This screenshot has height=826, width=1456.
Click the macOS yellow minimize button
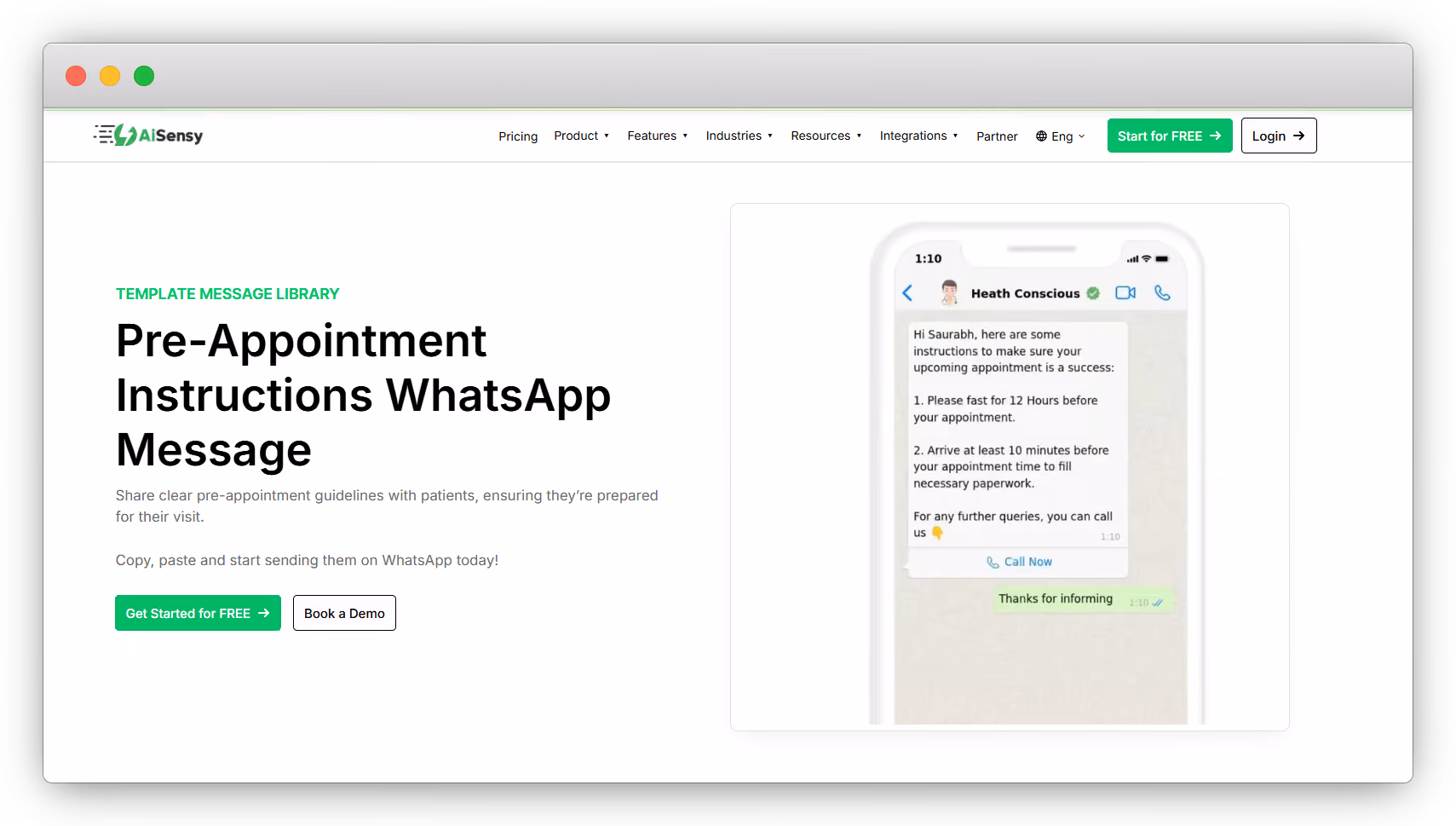pos(110,76)
